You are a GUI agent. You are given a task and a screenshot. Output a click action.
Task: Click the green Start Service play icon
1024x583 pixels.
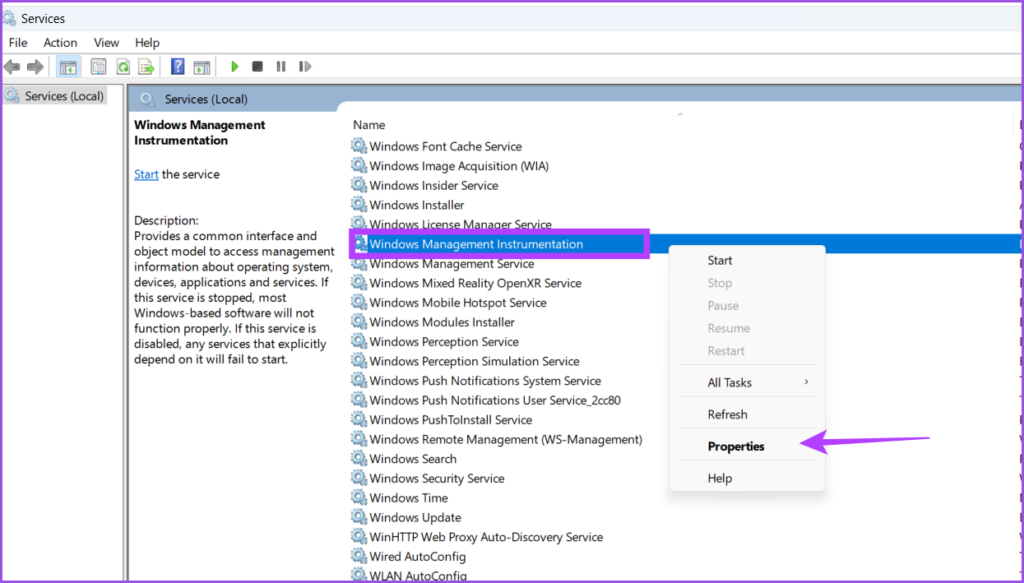234,67
